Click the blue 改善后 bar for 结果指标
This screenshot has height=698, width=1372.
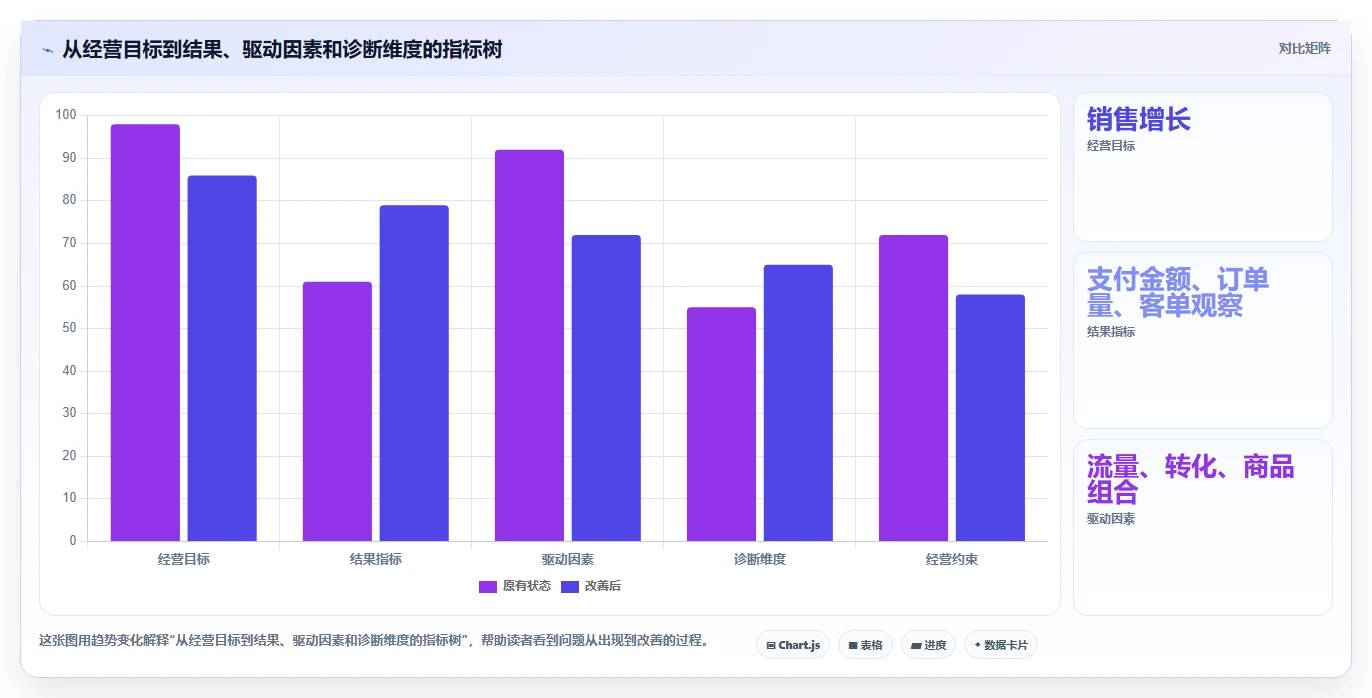click(414, 373)
